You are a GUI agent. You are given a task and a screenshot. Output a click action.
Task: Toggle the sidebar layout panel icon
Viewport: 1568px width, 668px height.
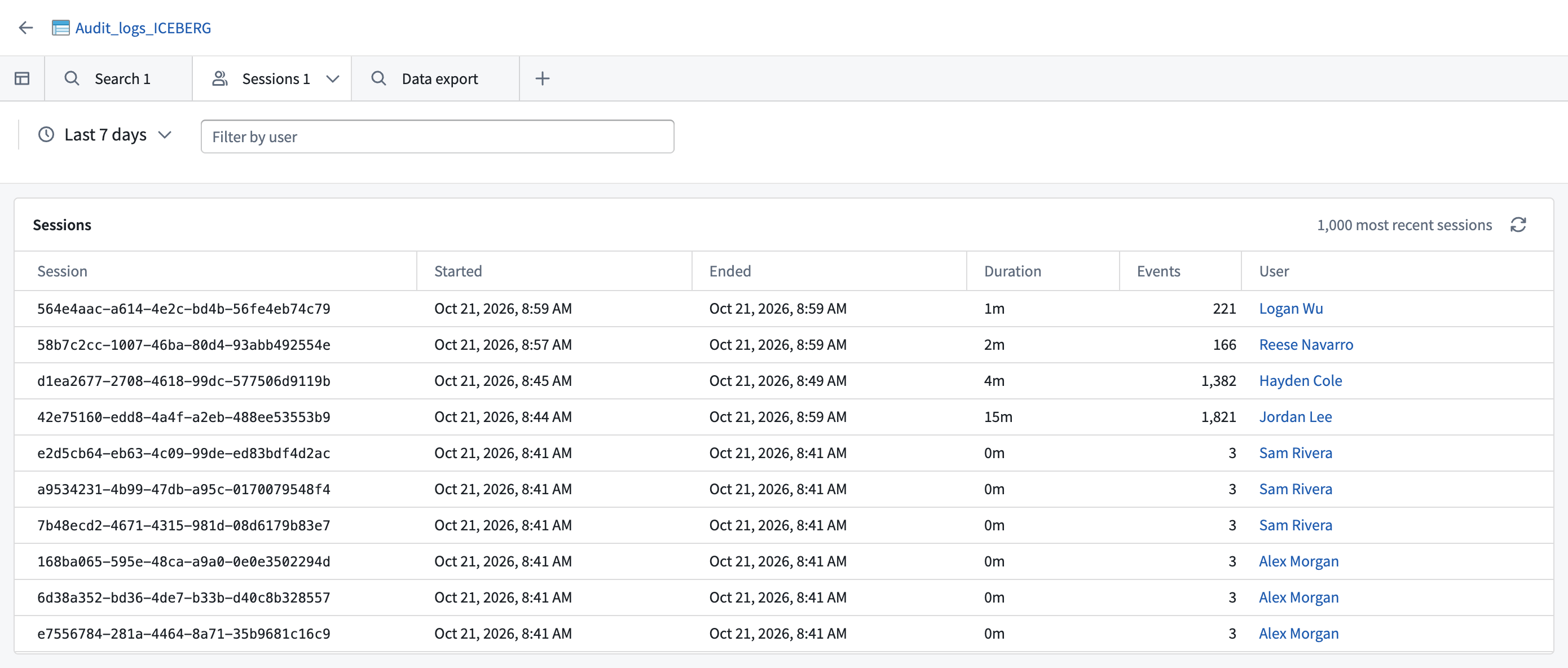[x=22, y=78]
